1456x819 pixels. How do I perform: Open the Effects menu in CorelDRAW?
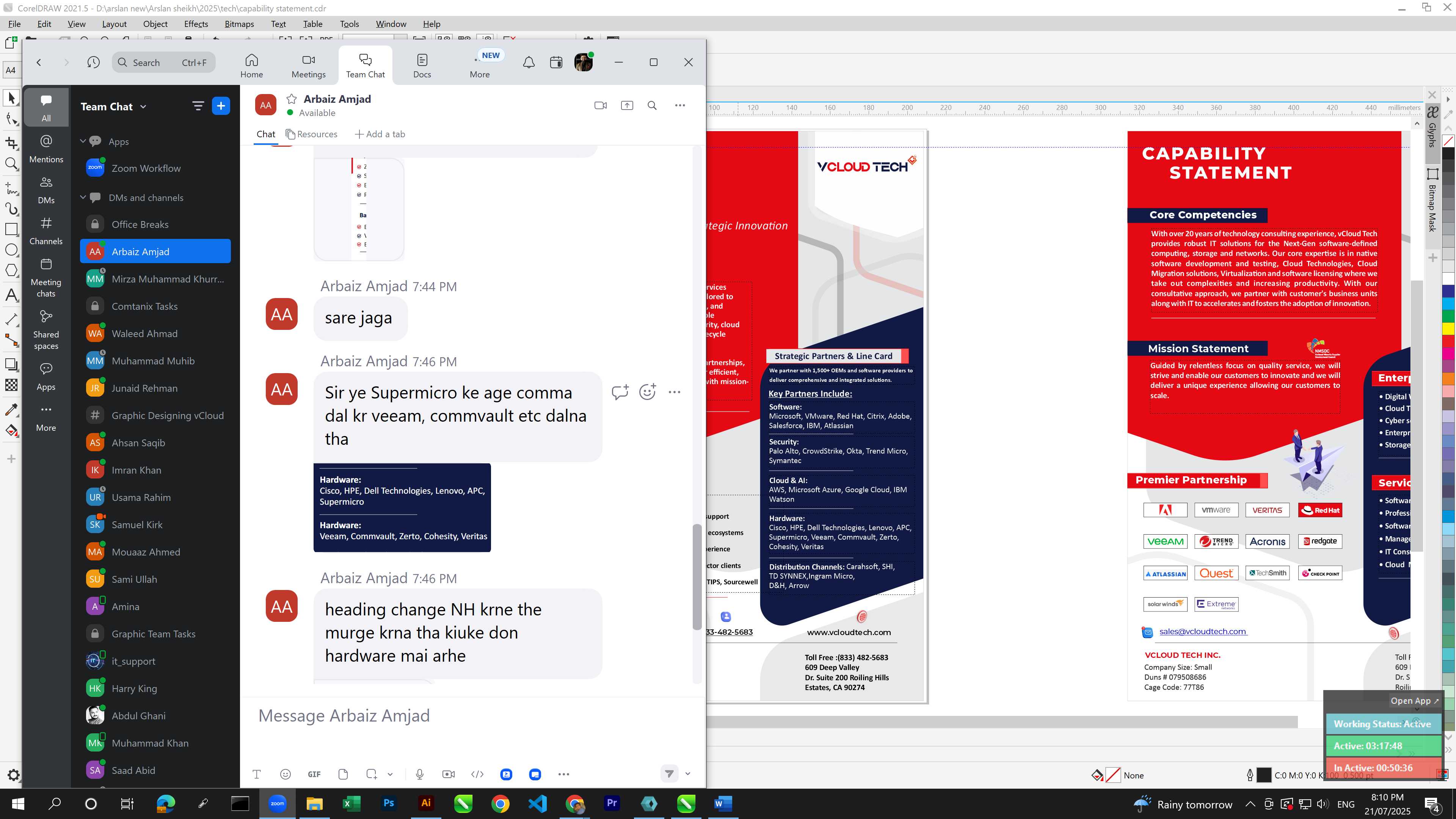click(x=196, y=24)
